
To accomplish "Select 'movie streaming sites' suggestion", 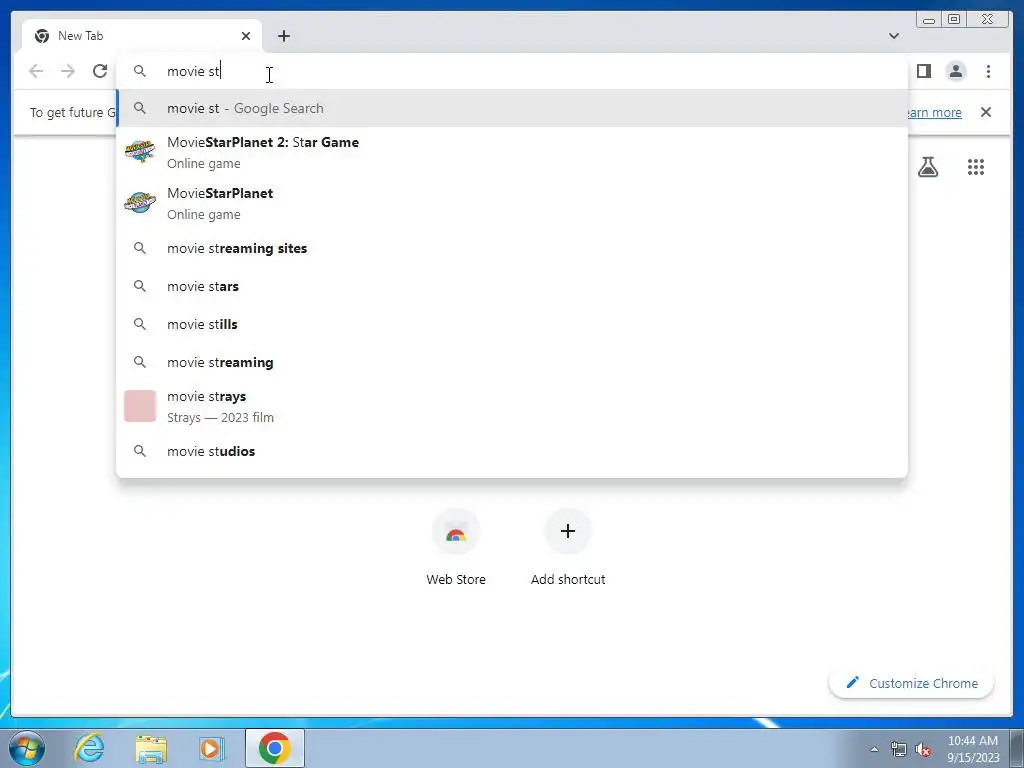I will click(512, 248).
